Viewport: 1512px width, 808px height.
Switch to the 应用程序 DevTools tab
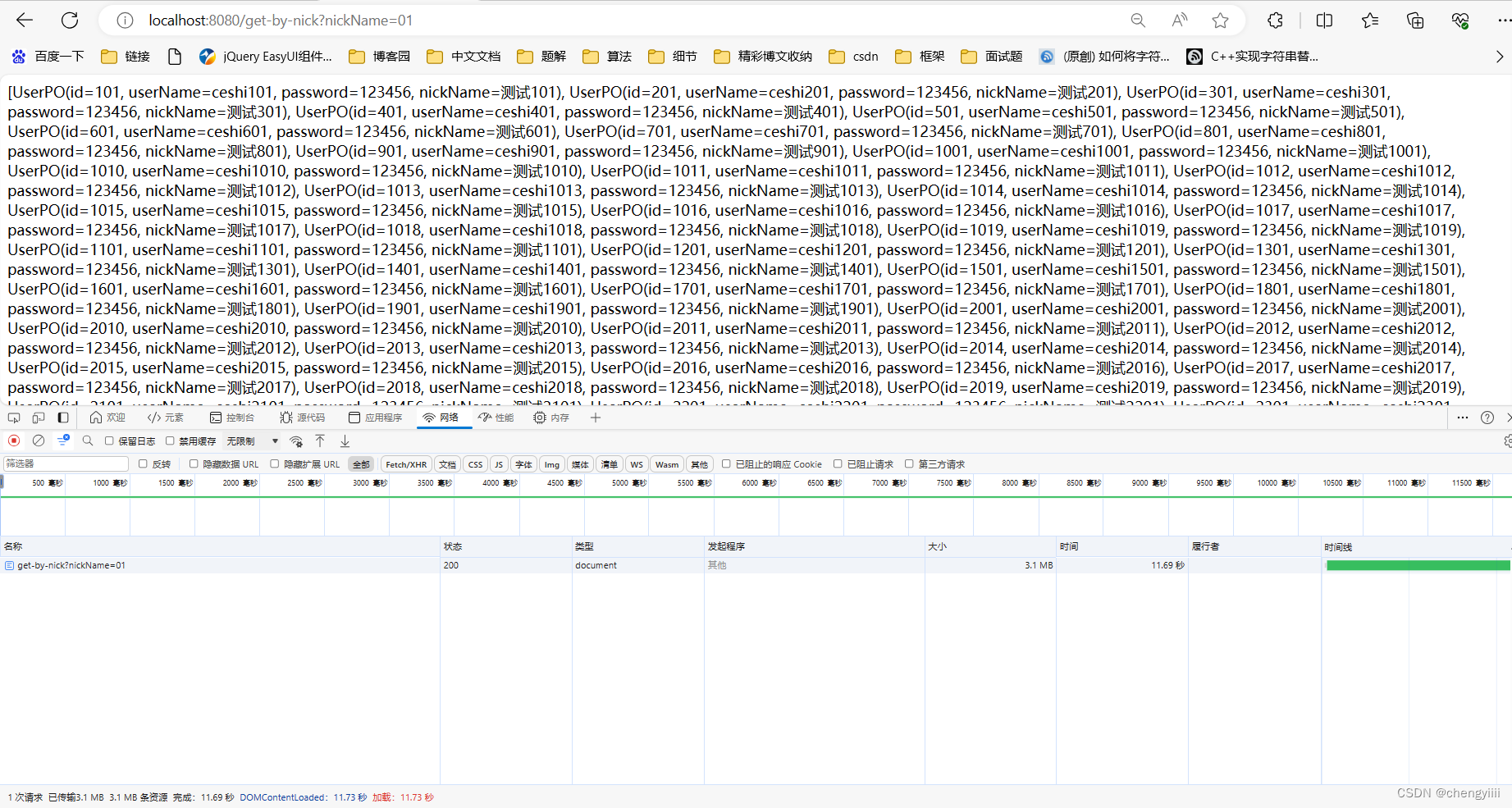pos(375,418)
